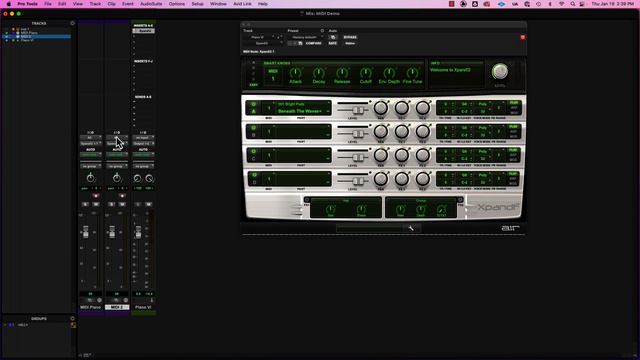Open plugin preset factory default dropdown

coord(305,37)
